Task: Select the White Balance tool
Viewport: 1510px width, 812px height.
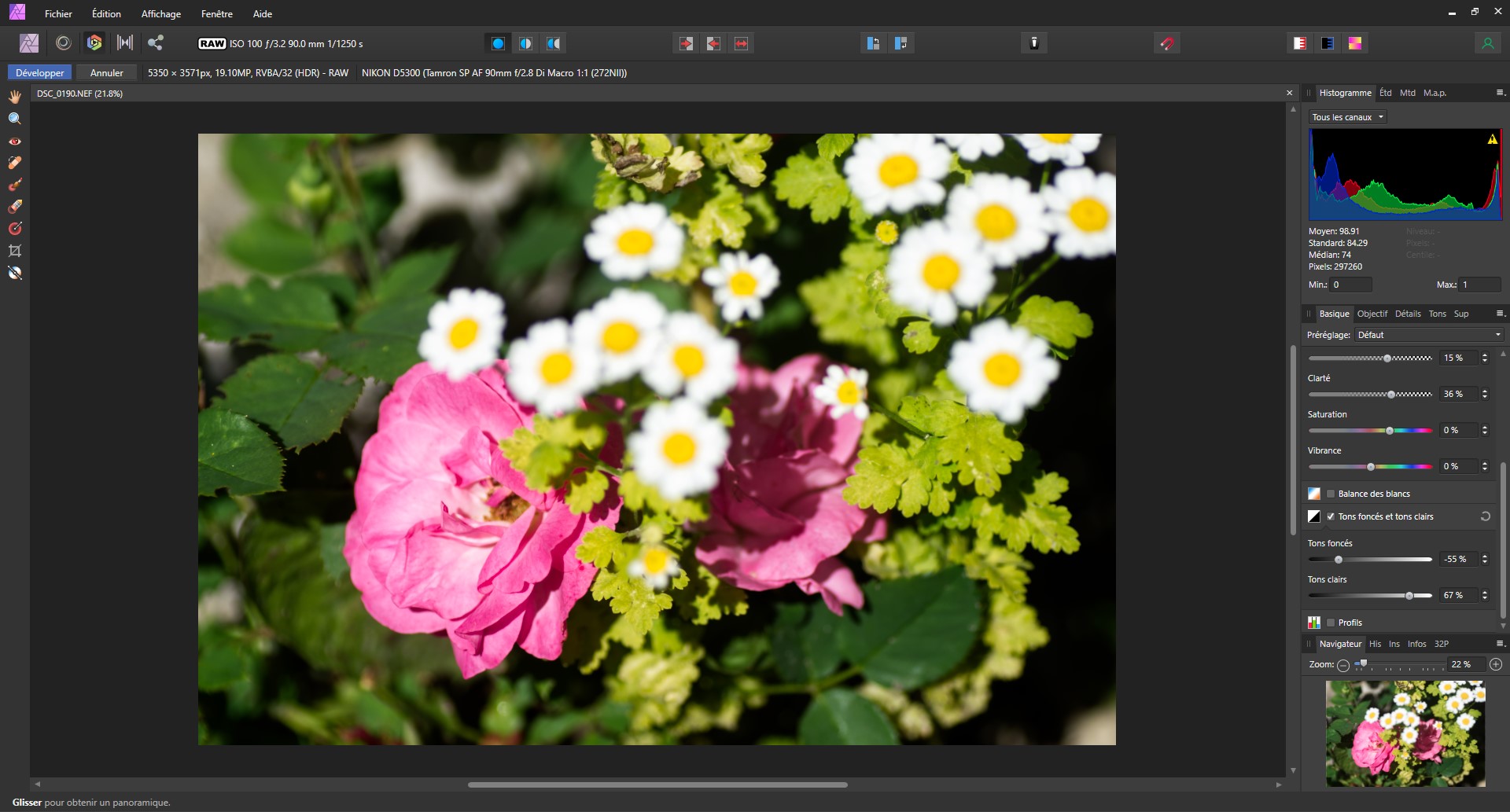Action: (x=15, y=273)
